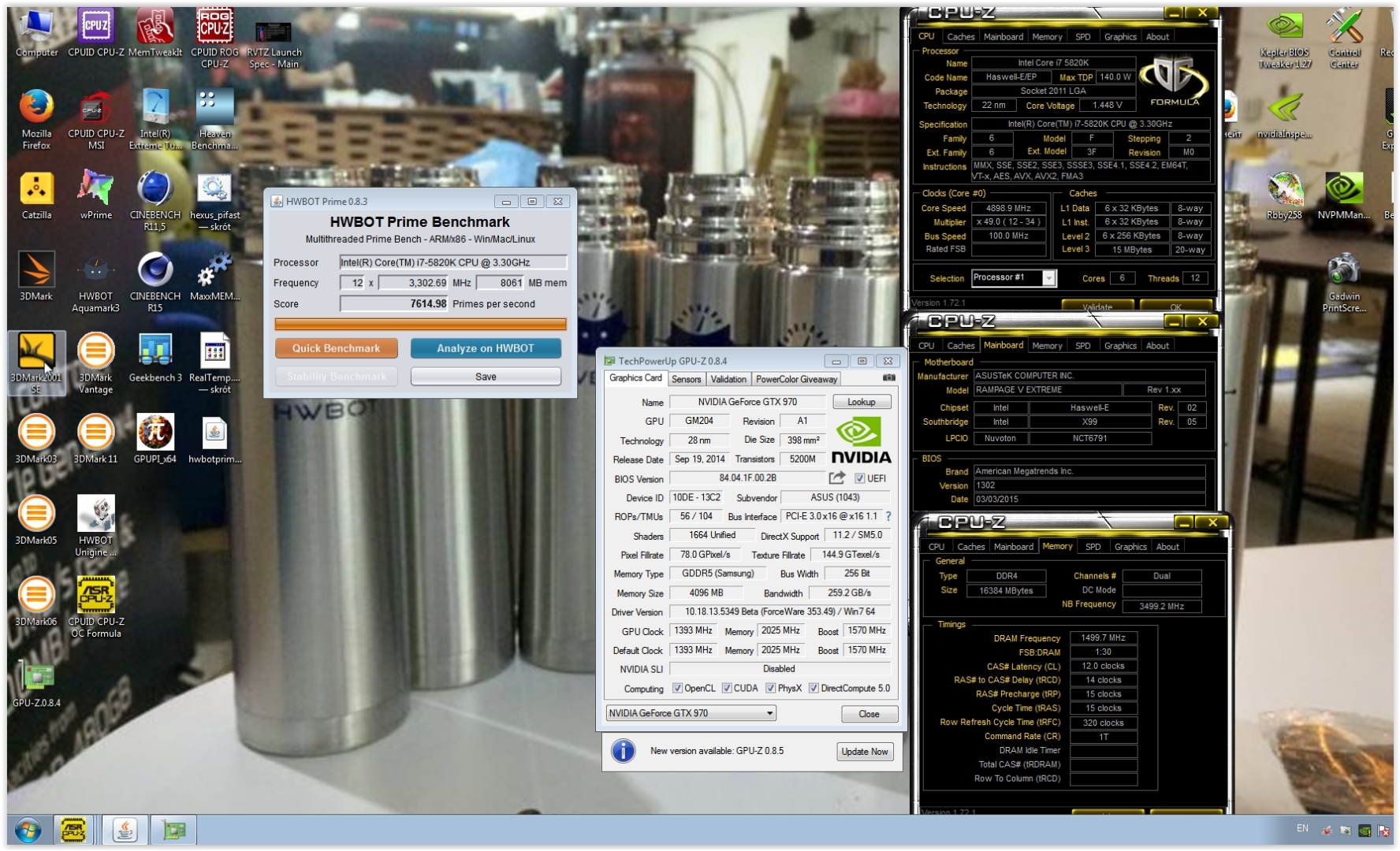
Task: Click Save button in HWBOT Prime
Action: coord(486,377)
